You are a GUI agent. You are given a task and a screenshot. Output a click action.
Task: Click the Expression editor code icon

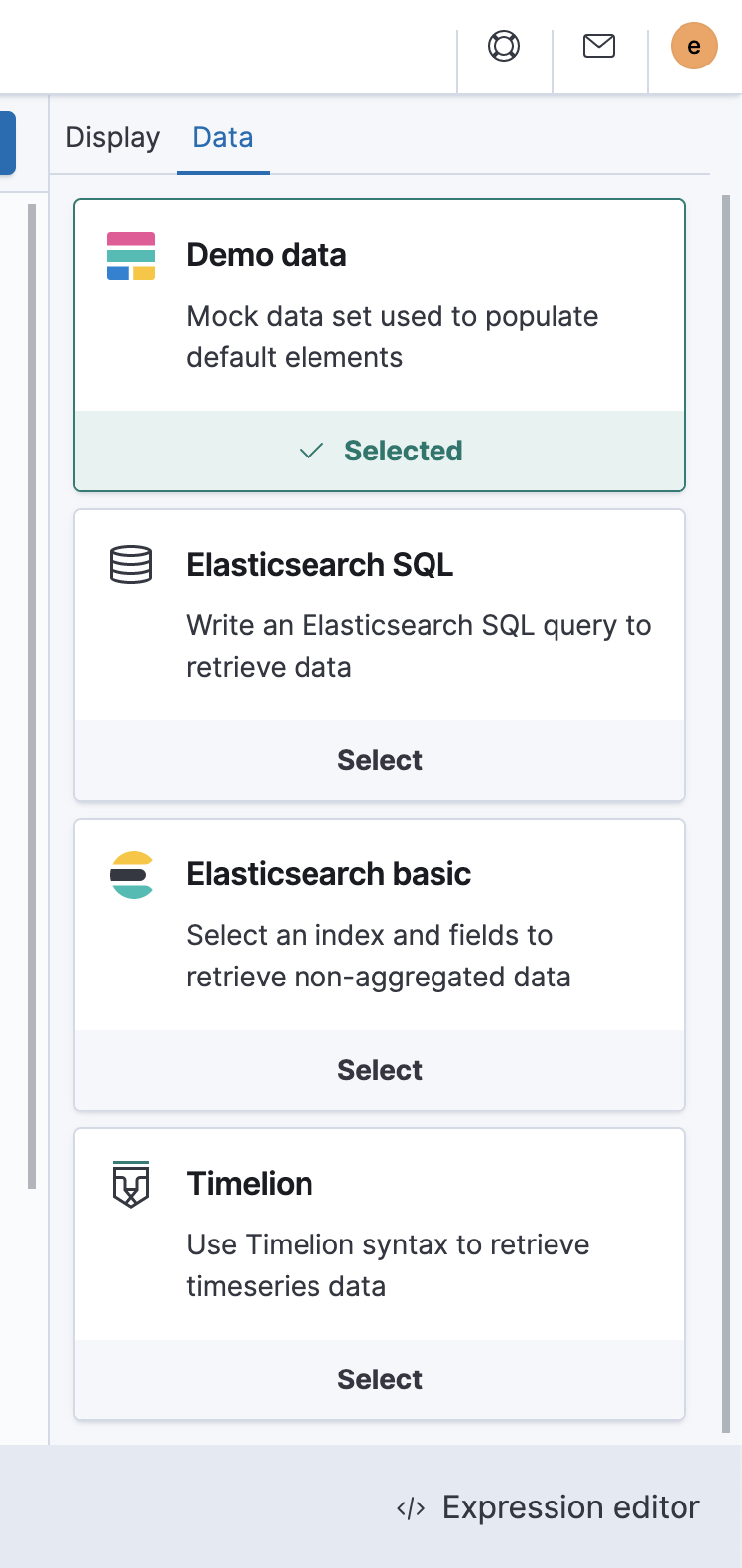(411, 1507)
